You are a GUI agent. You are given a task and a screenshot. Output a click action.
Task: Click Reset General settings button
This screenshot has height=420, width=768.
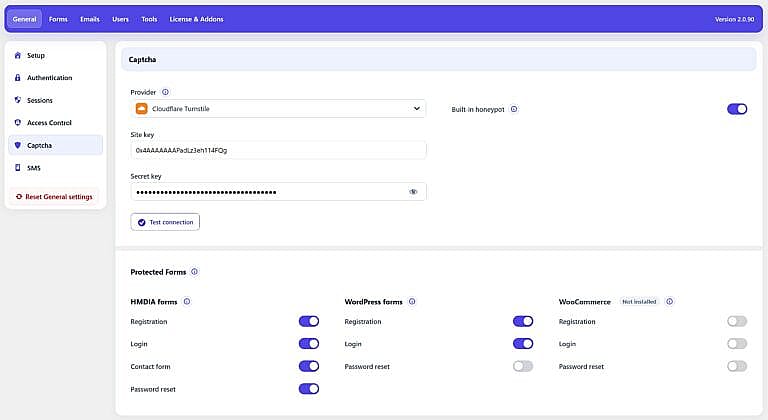point(54,197)
